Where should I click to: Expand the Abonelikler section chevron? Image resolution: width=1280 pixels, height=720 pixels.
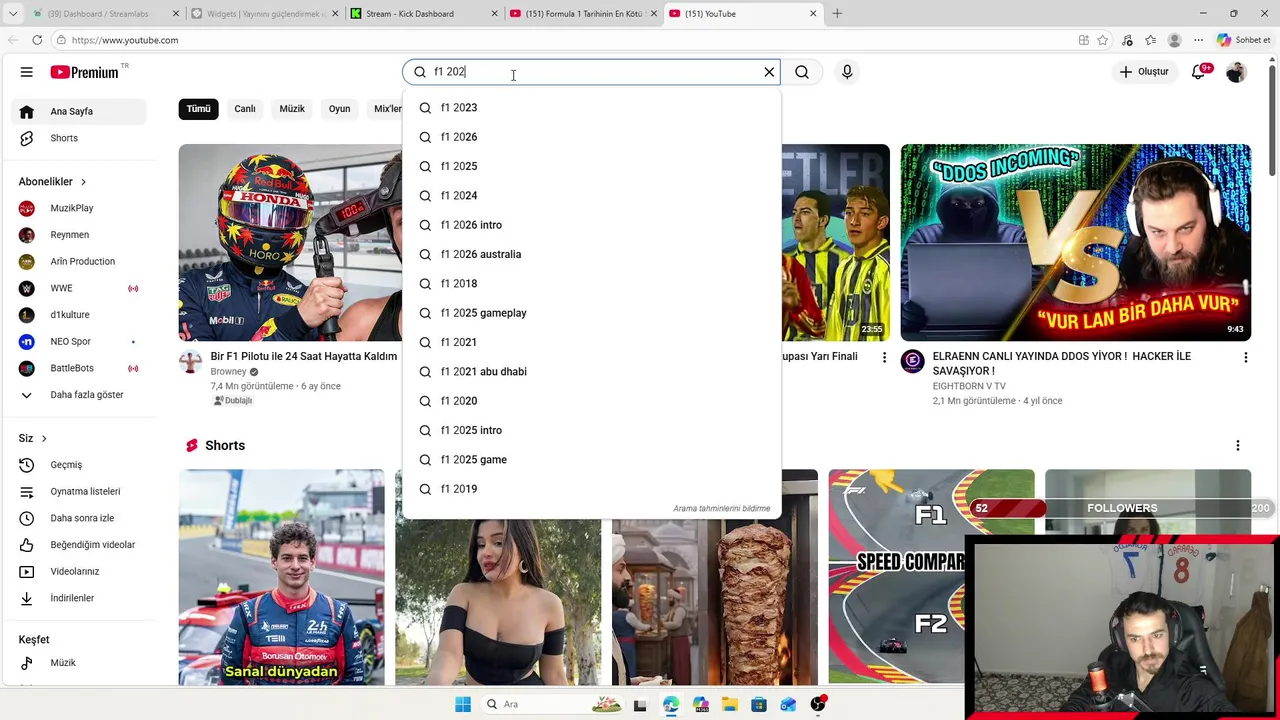(83, 182)
